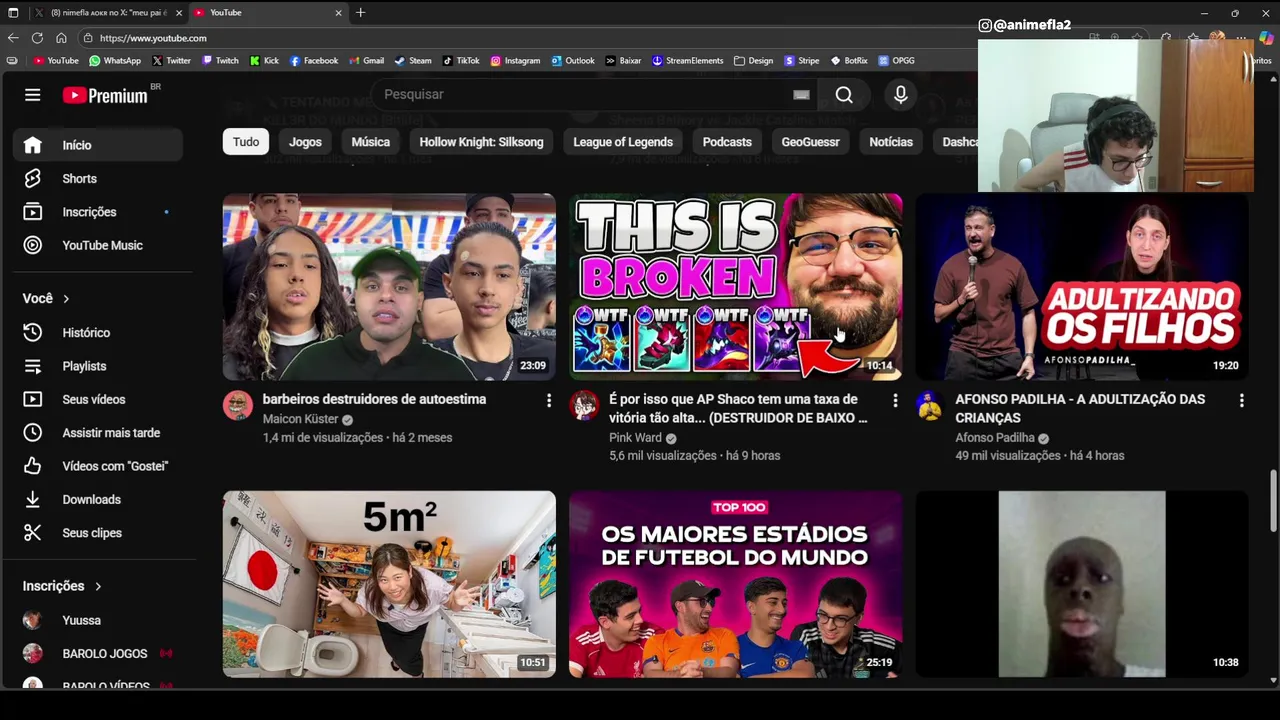Image resolution: width=1280 pixels, height=720 pixels.
Task: Open Twitch bookmark
Action: (220, 60)
